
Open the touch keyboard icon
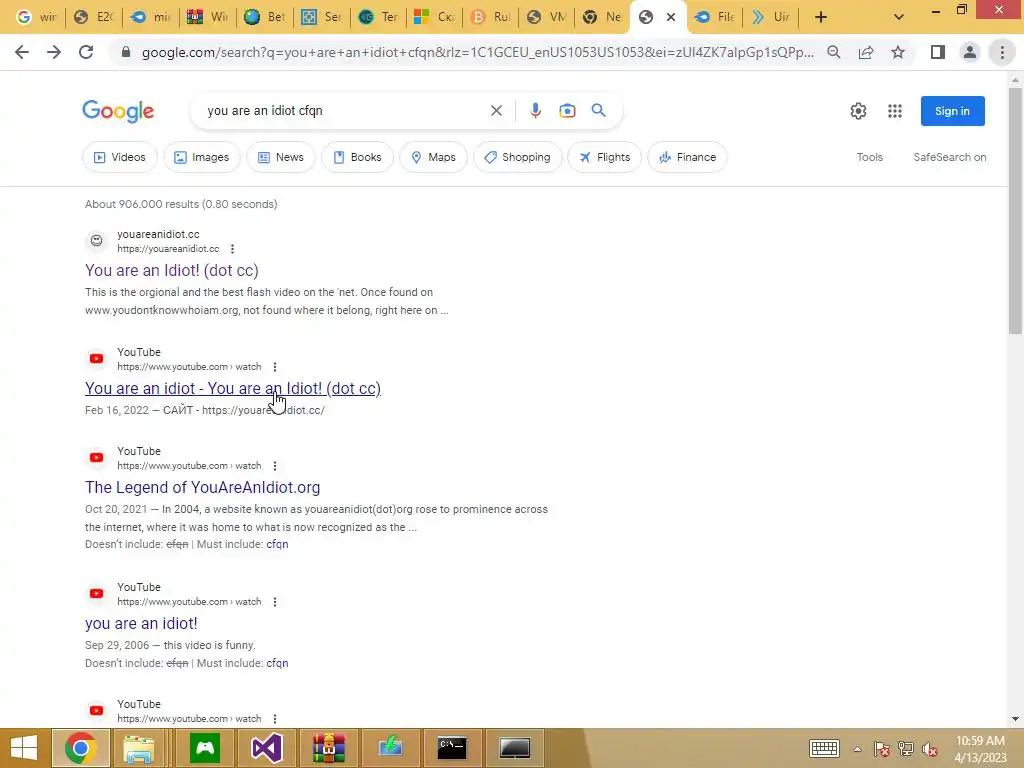[824, 748]
